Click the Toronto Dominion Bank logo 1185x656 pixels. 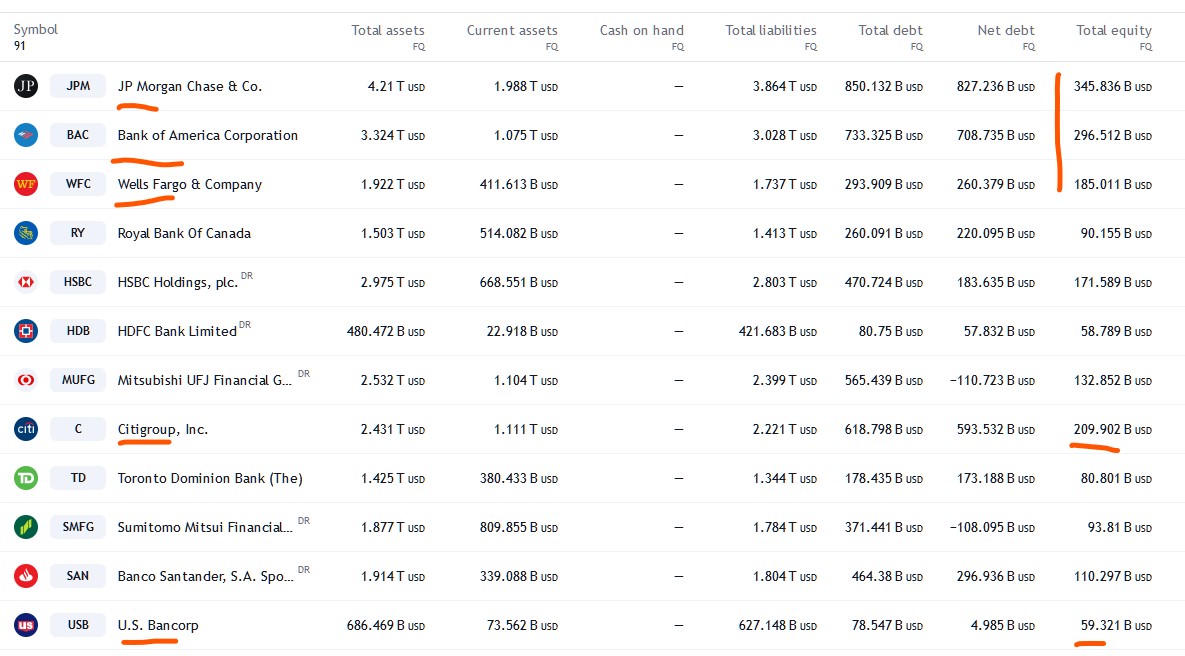pyautogui.click(x=26, y=478)
